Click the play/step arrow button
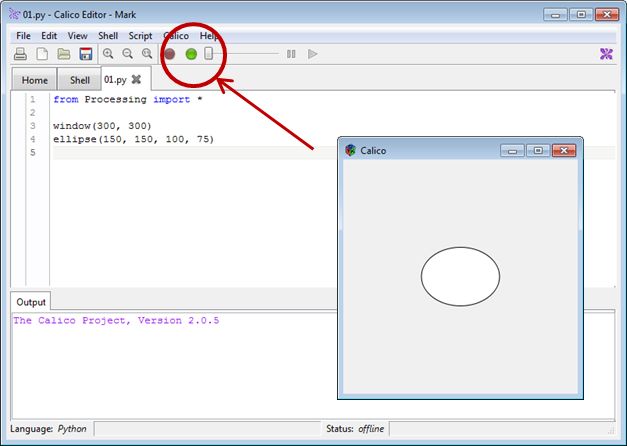The width and height of the screenshot is (627, 446). coord(313,54)
